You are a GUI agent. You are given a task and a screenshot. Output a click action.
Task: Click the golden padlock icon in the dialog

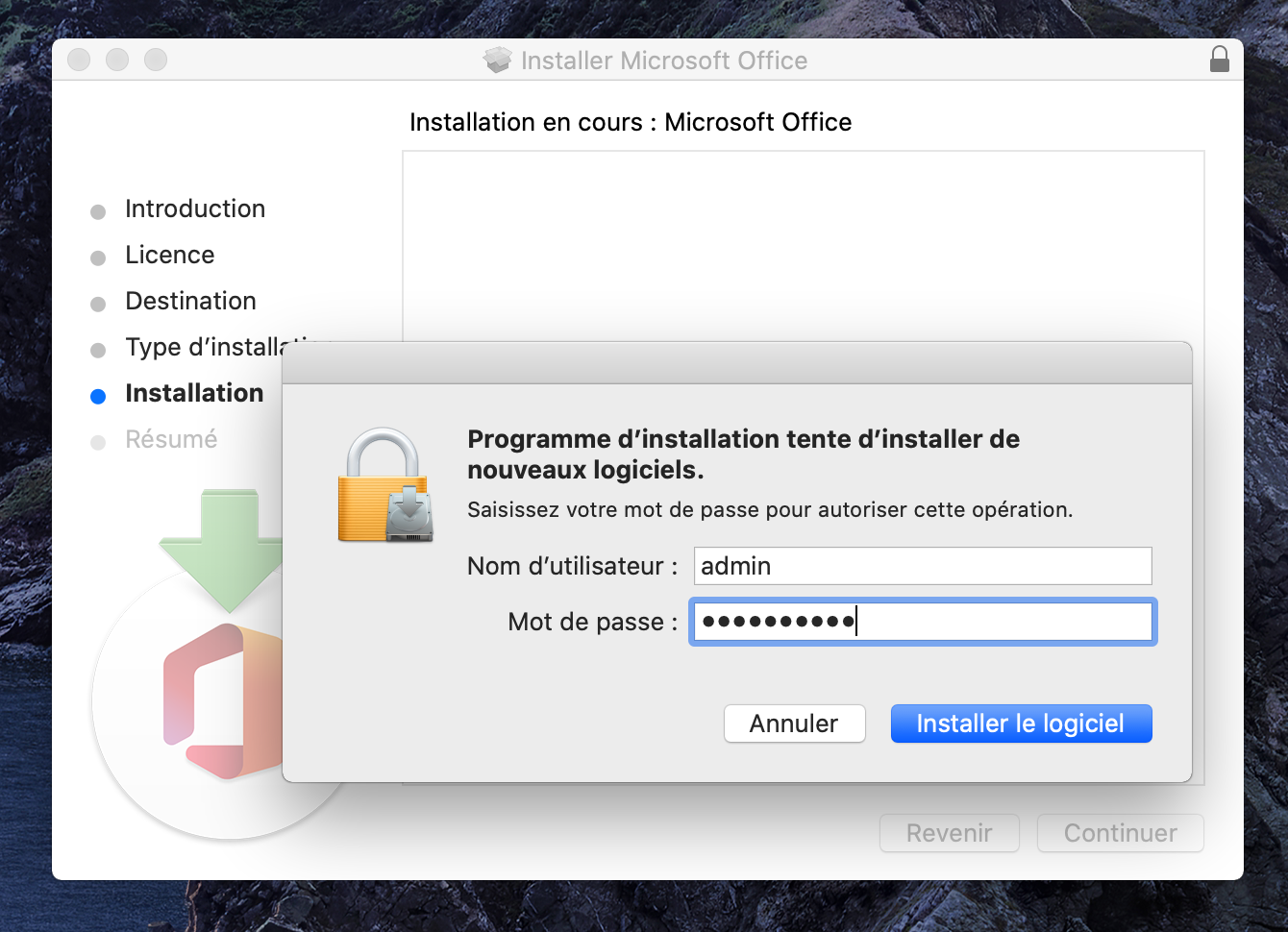384,485
